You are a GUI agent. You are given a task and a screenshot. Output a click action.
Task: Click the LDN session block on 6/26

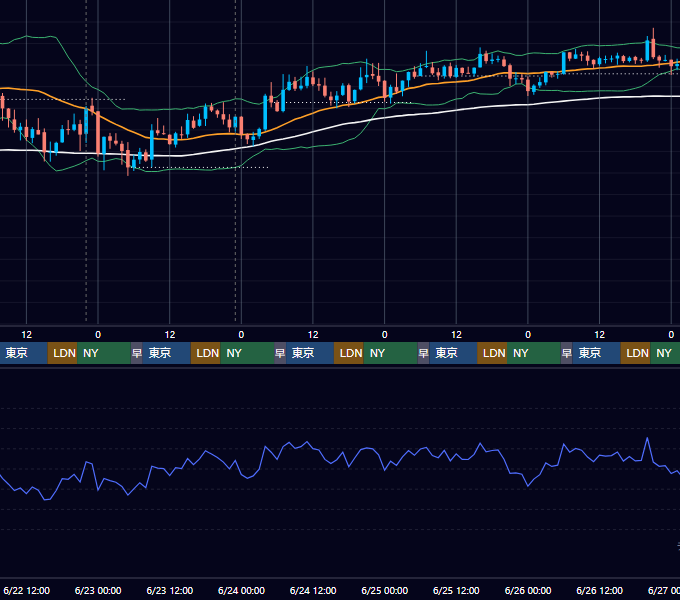pos(635,353)
